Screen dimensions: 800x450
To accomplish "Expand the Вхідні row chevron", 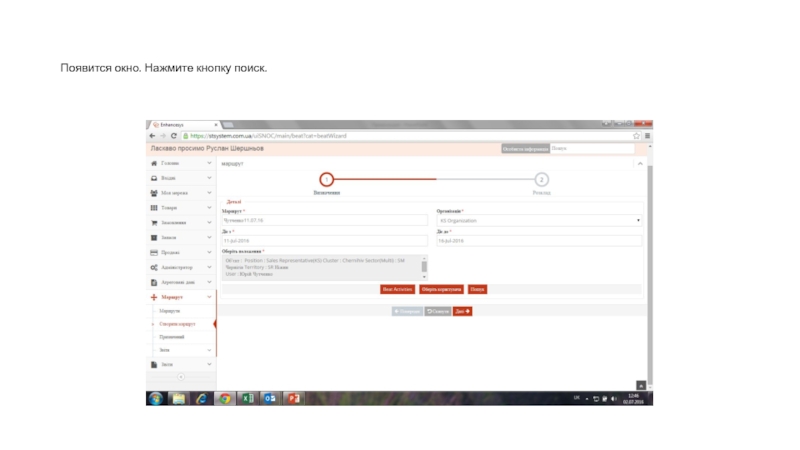I will click(x=209, y=178).
